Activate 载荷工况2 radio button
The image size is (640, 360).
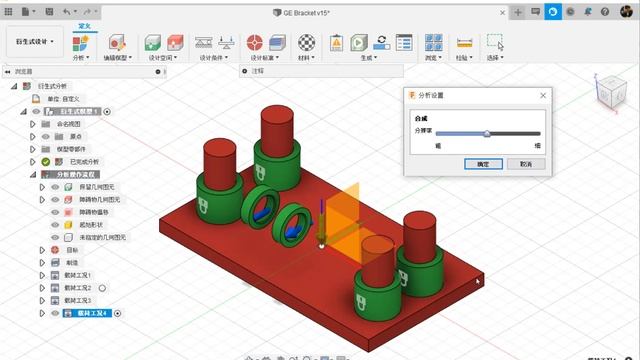102,288
